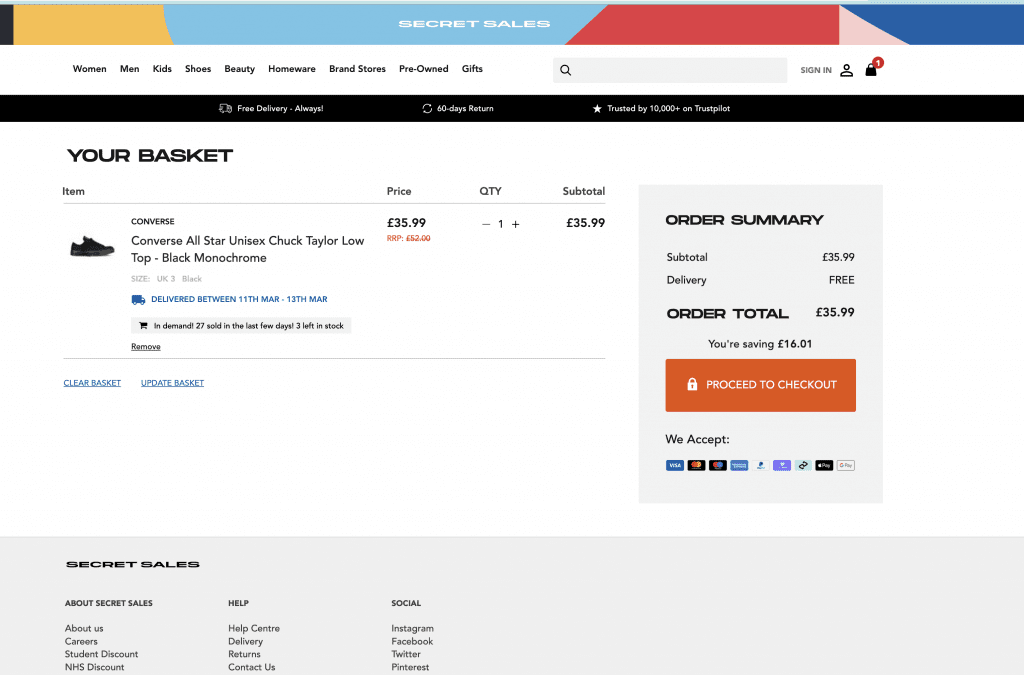Click the Update Basket link
1024x675 pixels.
click(172, 383)
